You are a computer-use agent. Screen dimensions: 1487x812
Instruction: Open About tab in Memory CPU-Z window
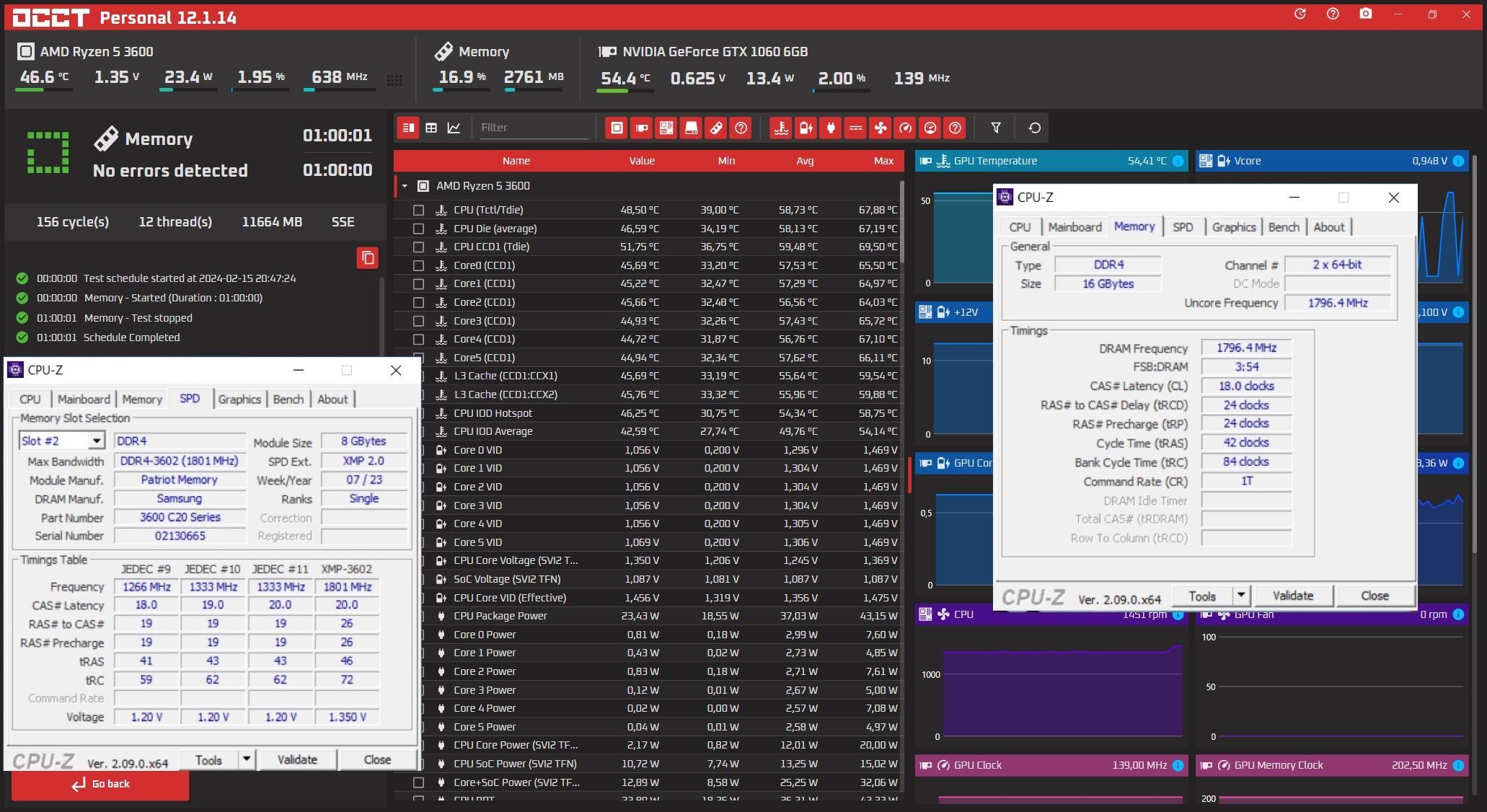[x=1329, y=226]
